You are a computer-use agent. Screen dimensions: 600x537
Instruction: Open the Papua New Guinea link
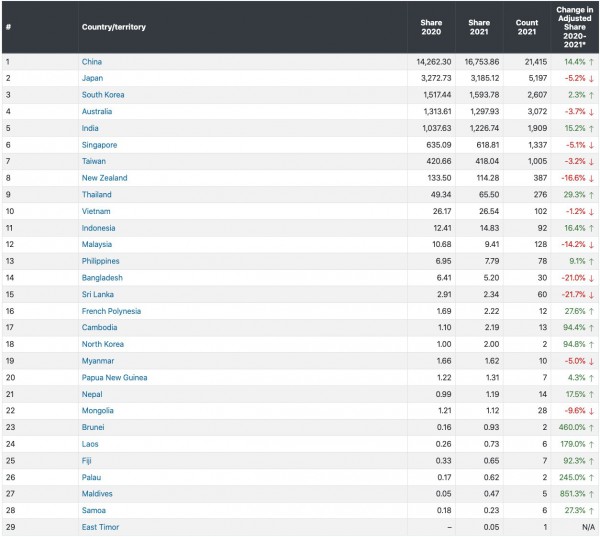click(x=114, y=377)
